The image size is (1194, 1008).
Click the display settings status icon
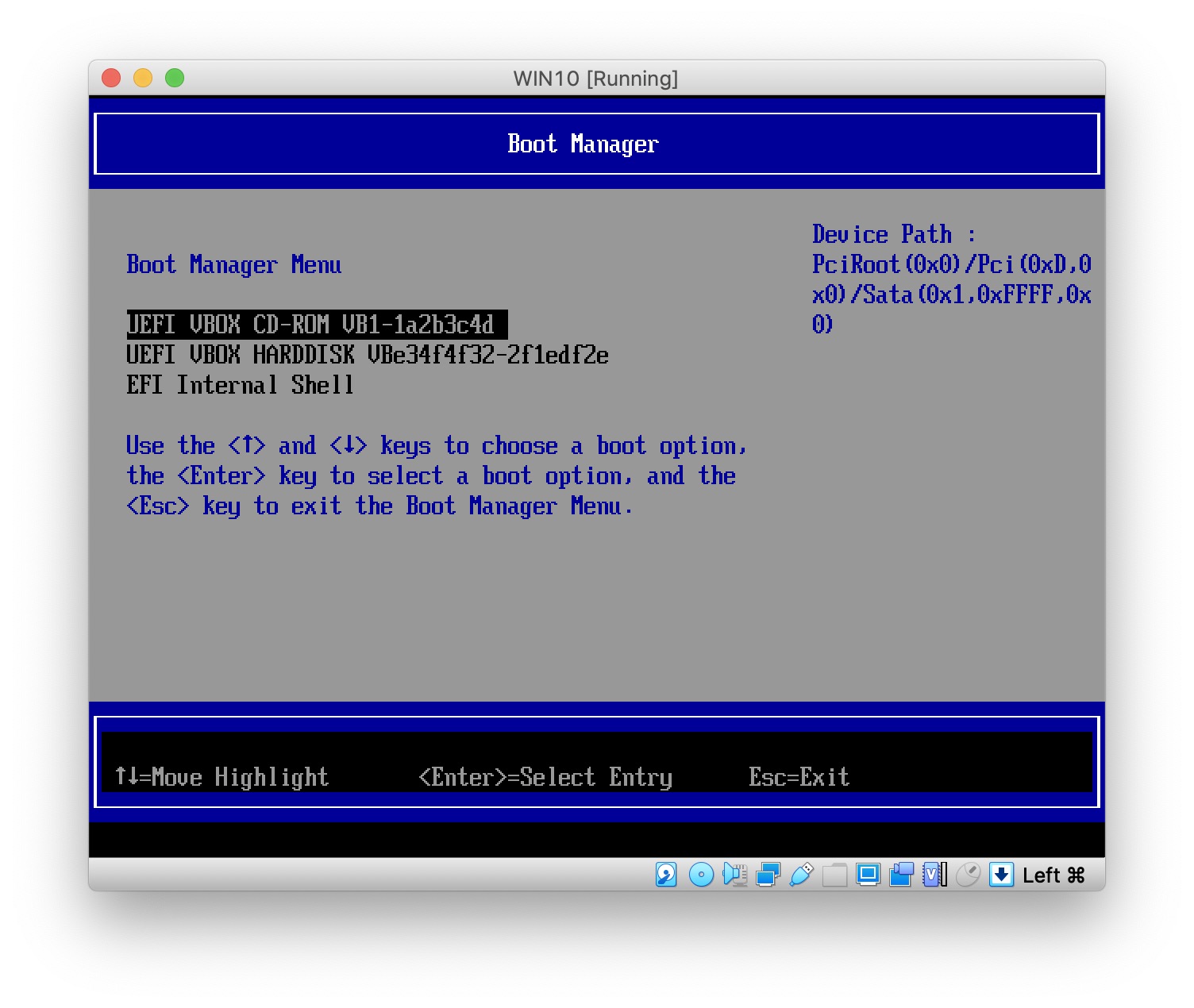click(868, 875)
